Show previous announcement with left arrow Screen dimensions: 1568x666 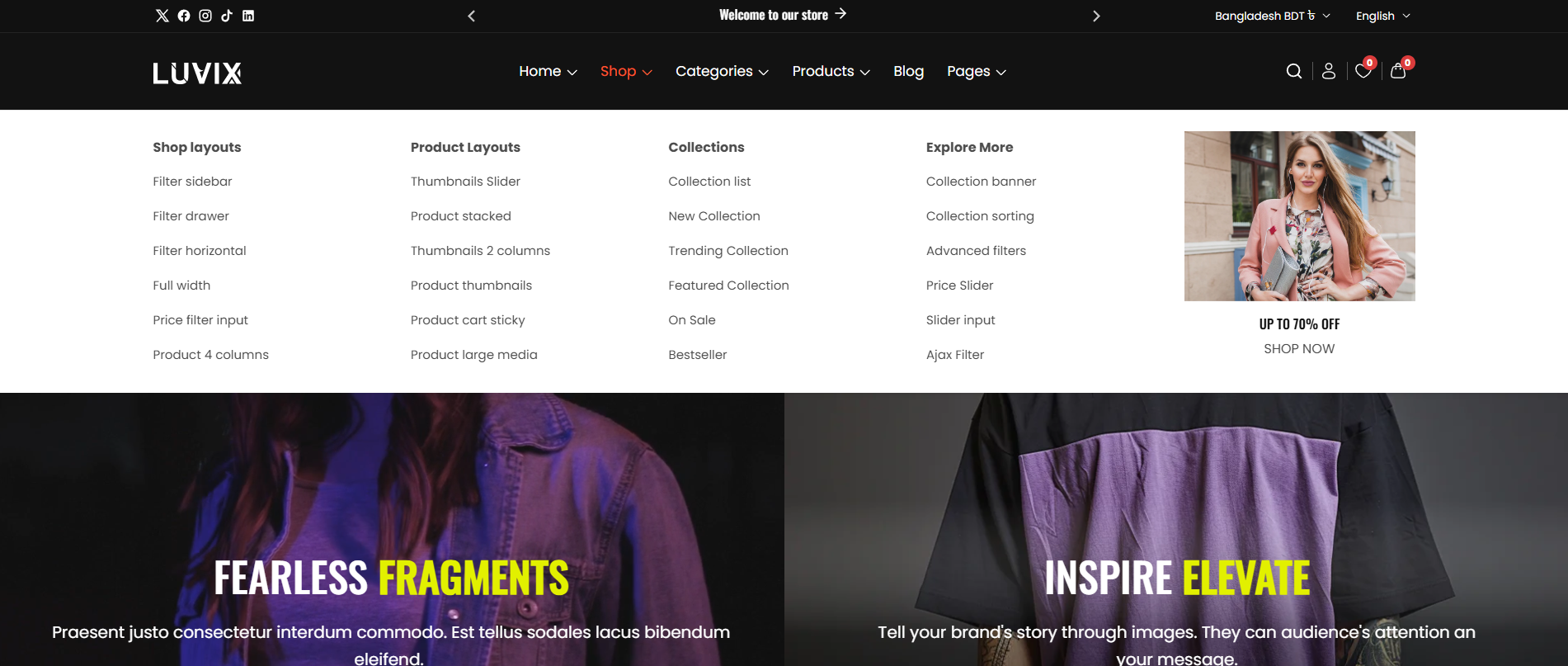[x=472, y=16]
